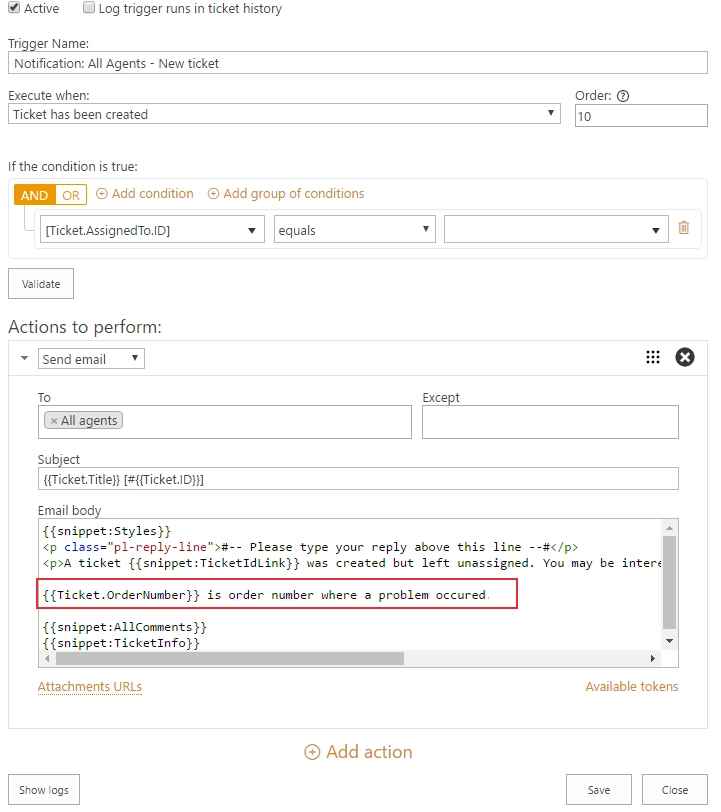Image resolution: width=721 pixels, height=812 pixels.
Task: Click Add group of conditions
Action: click(x=286, y=194)
